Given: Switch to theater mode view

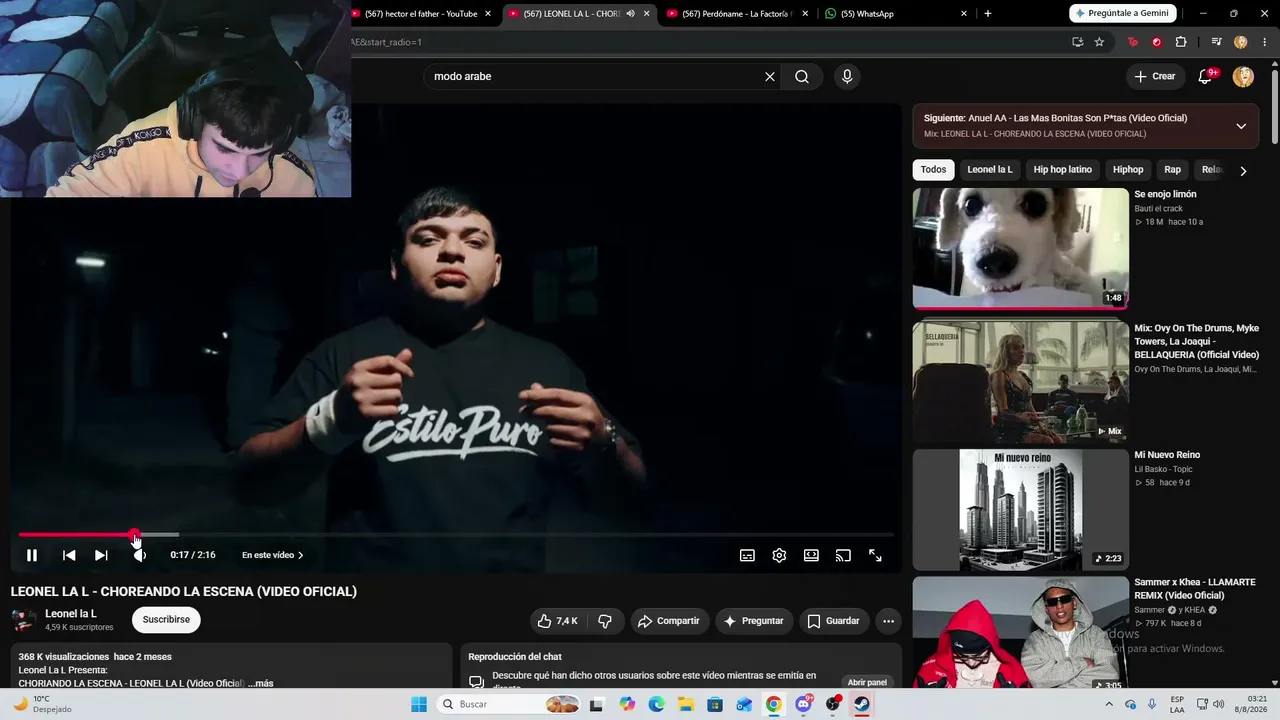Looking at the screenshot, I should (811, 555).
